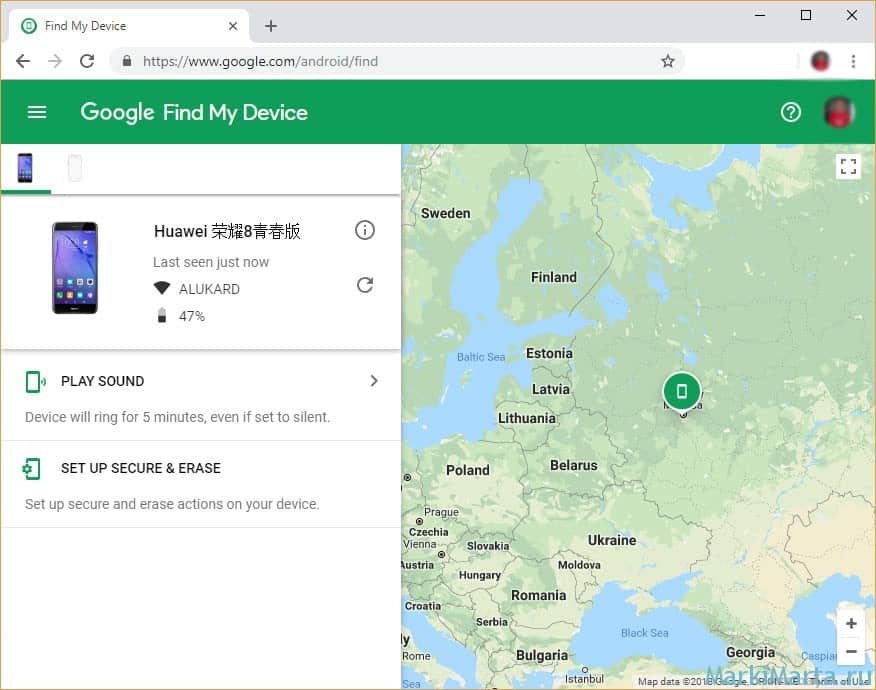Zoom out on the map
This screenshot has width=876, height=690.
click(x=851, y=652)
